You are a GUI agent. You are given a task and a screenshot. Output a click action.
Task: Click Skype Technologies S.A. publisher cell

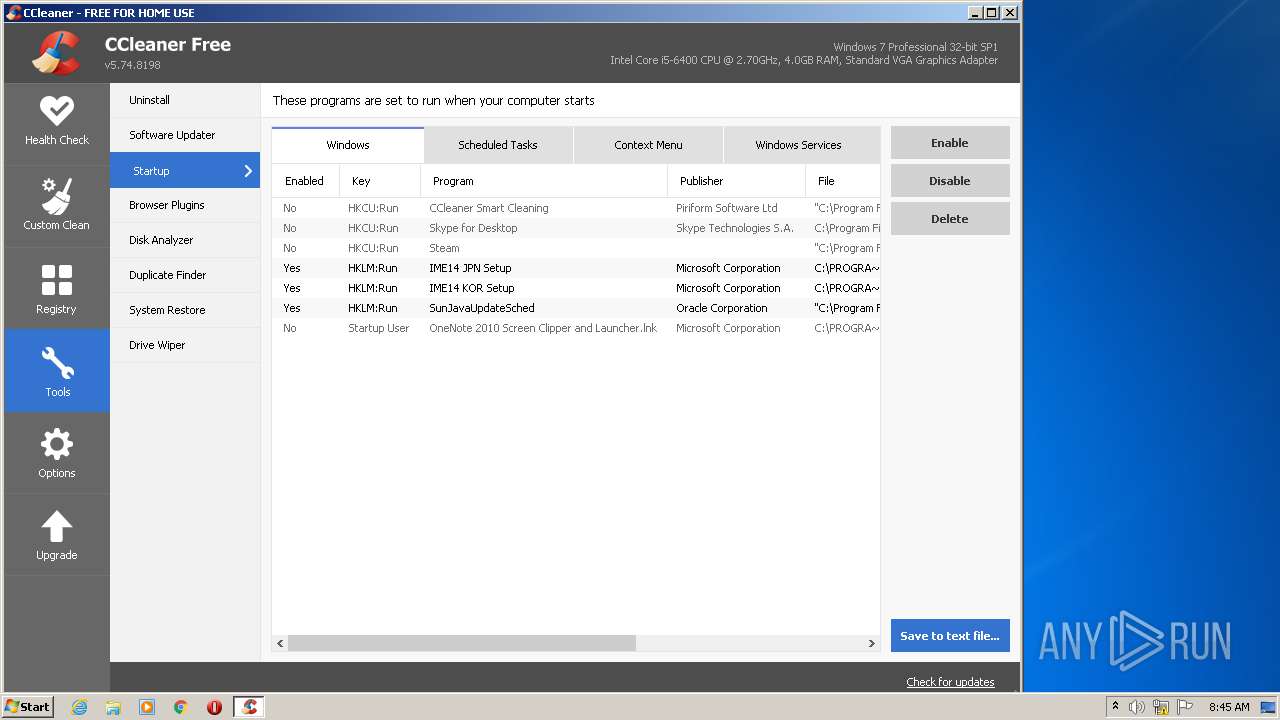coord(735,228)
